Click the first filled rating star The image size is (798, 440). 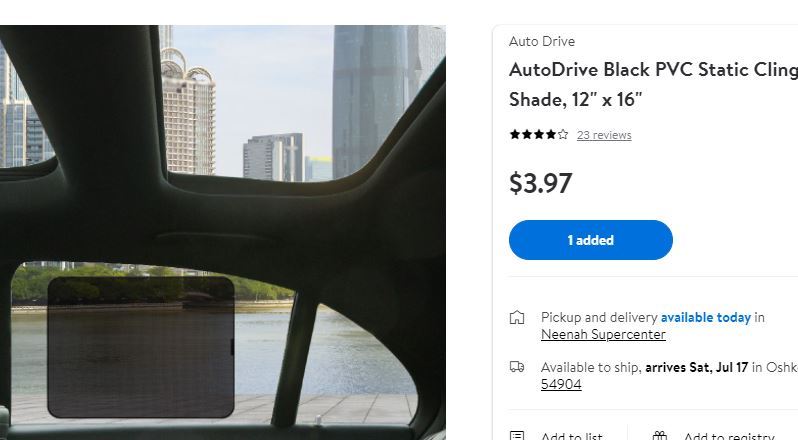[x=515, y=134]
